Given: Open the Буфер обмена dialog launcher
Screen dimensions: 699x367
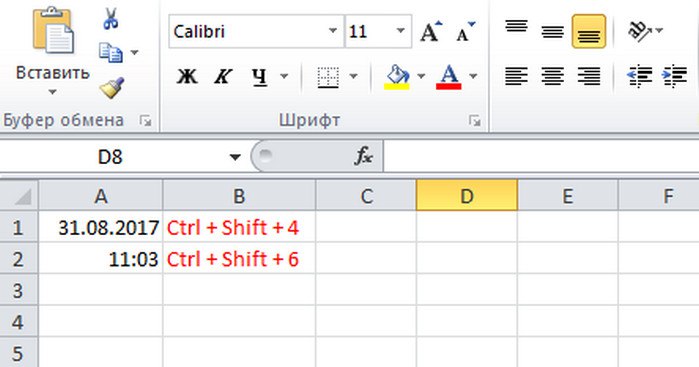Looking at the screenshot, I should pos(145,120).
